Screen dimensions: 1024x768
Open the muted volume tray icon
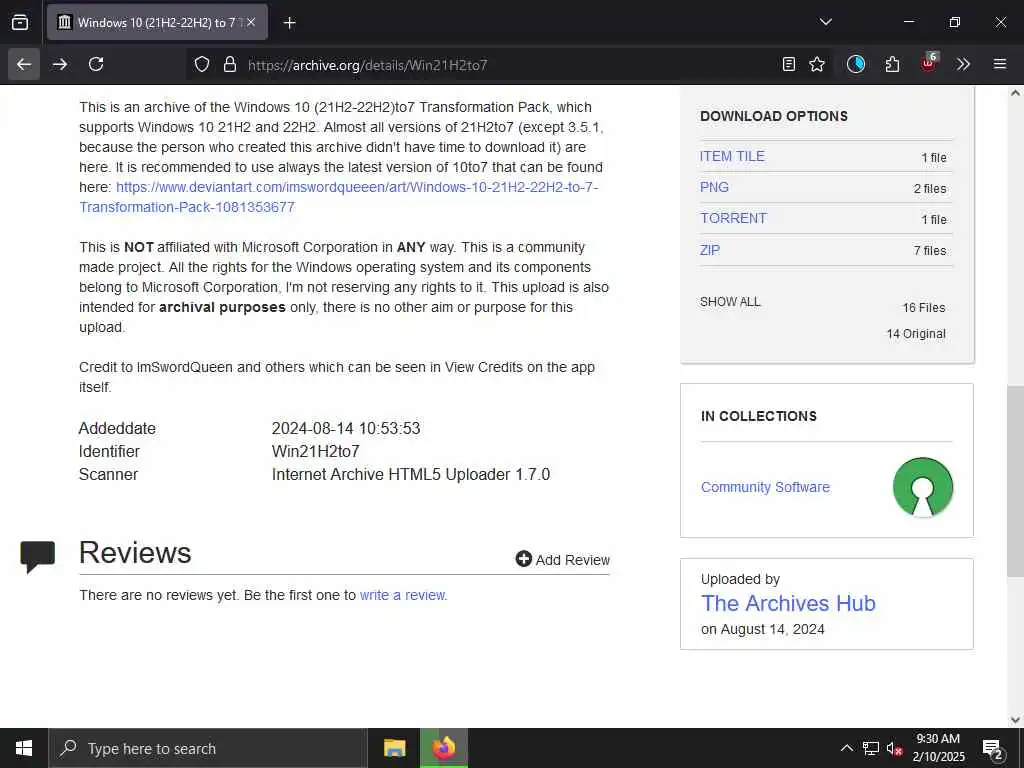pyautogui.click(x=894, y=748)
